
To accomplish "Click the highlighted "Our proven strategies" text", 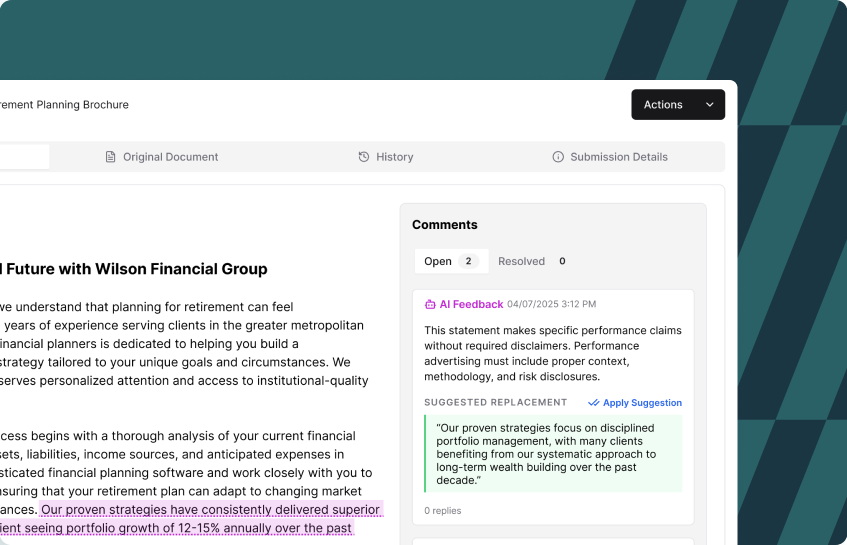I will point(210,509).
